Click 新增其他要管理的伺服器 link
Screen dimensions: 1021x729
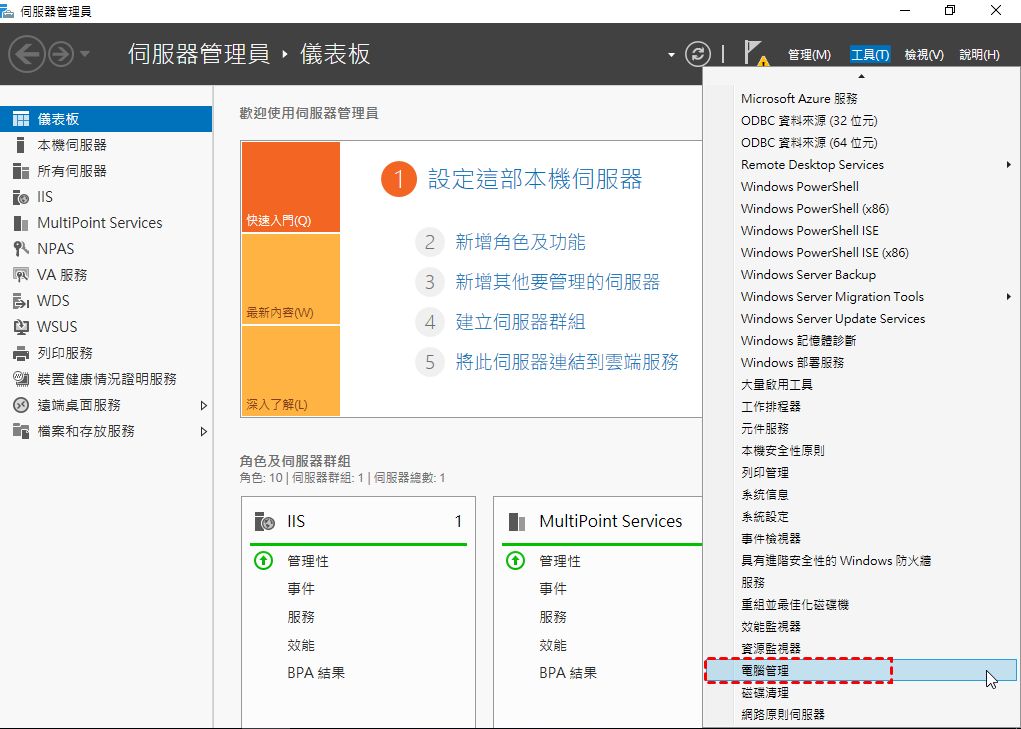point(557,282)
